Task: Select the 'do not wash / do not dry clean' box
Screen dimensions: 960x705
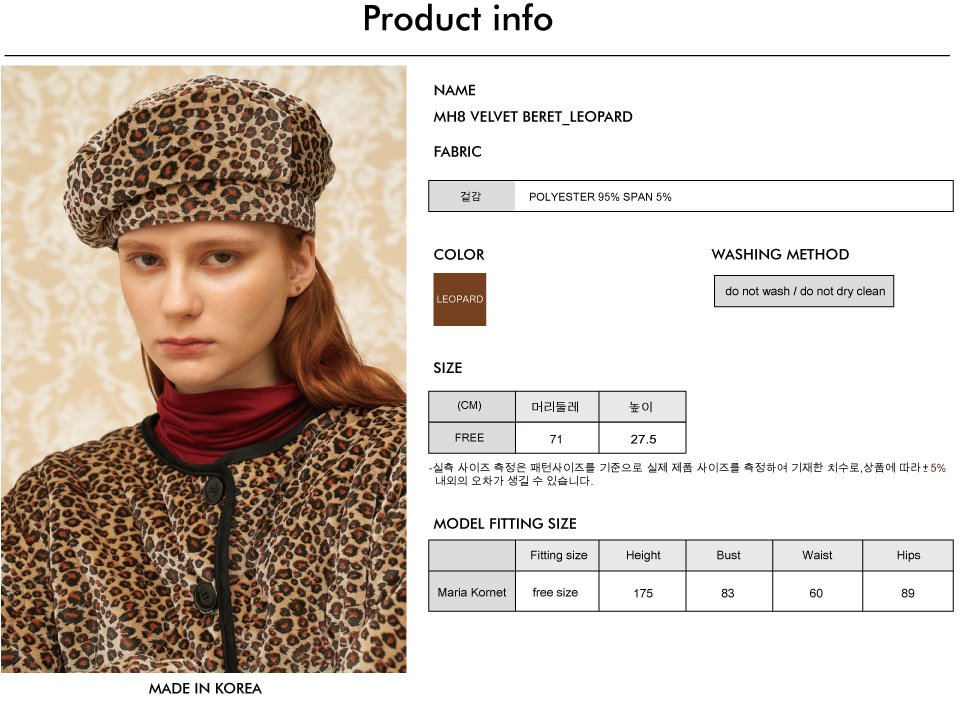Action: point(804,291)
